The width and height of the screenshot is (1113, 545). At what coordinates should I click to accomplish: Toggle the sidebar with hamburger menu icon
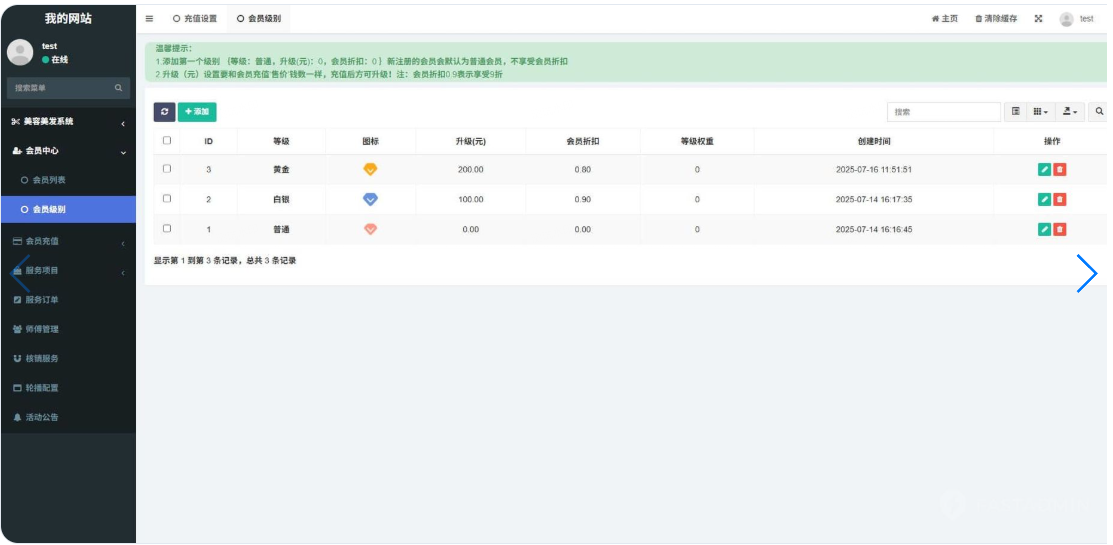(x=150, y=19)
